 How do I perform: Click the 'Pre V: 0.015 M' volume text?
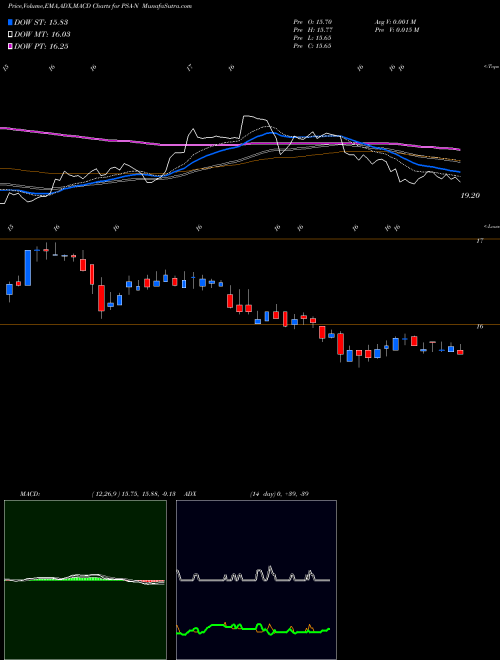(396, 29)
